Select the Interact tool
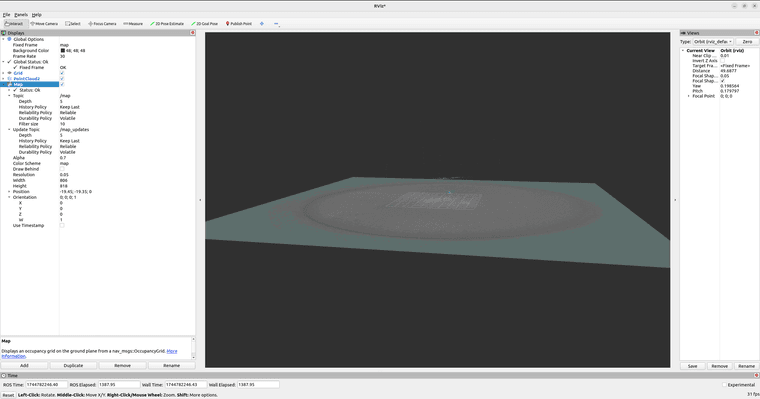This screenshot has height=399, width=760. click(x=14, y=23)
